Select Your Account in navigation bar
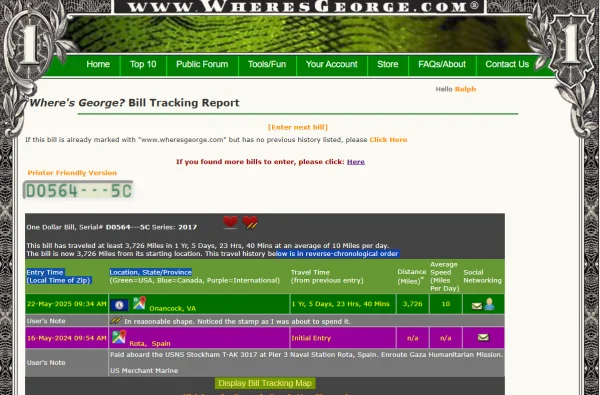This screenshot has height=395, width=600. [x=331, y=64]
